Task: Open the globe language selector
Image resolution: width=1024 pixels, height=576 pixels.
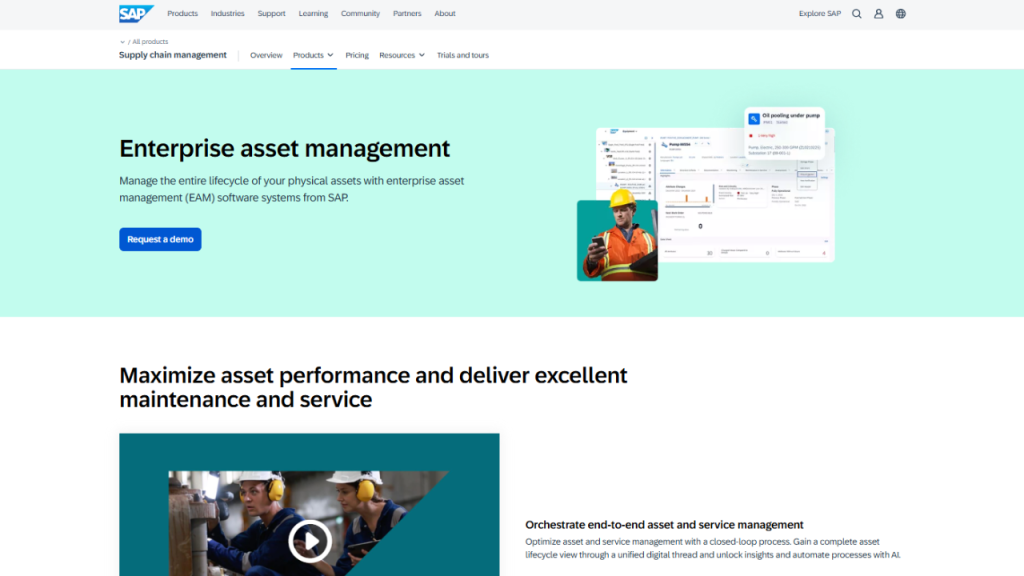Action: [900, 14]
